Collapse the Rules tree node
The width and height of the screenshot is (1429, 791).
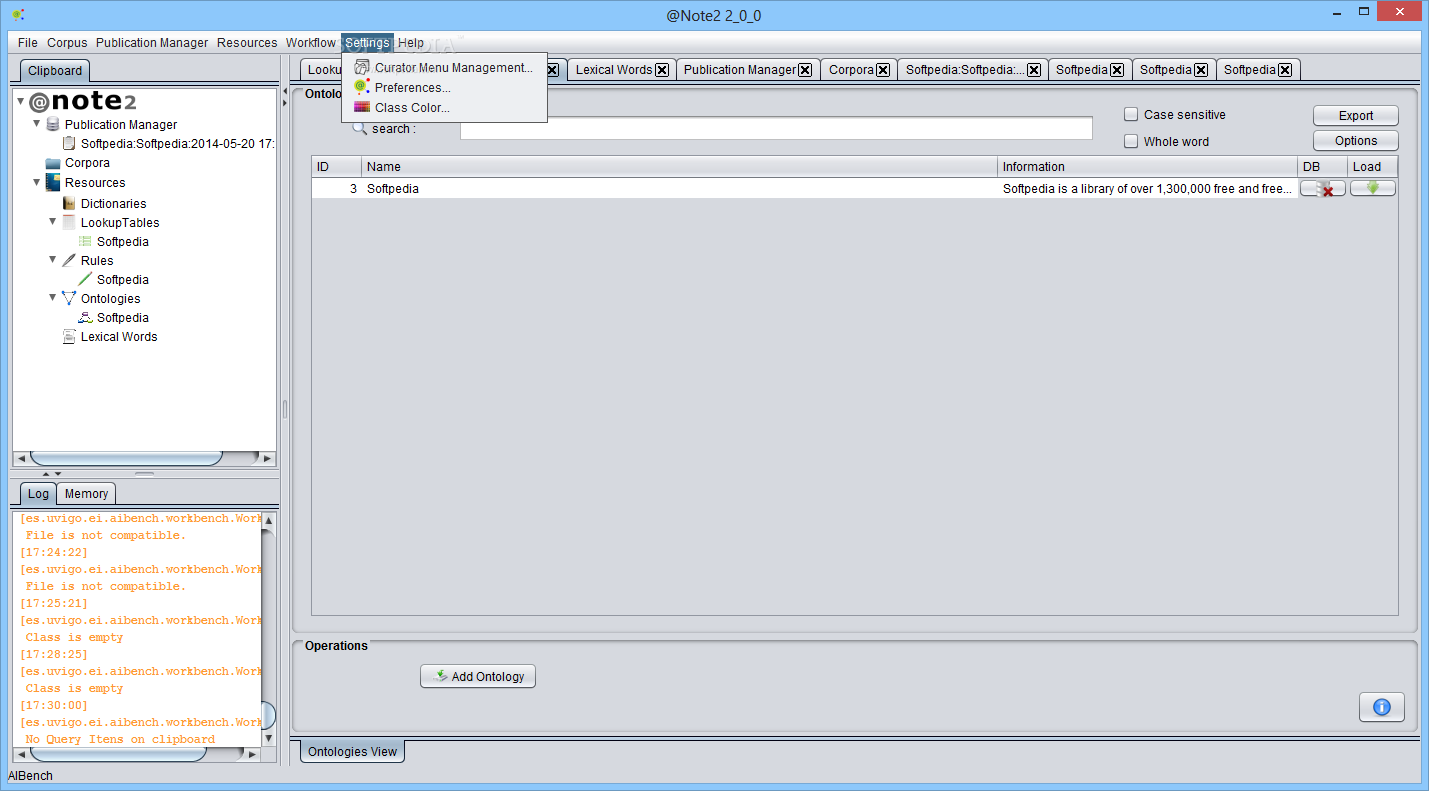click(x=53, y=260)
